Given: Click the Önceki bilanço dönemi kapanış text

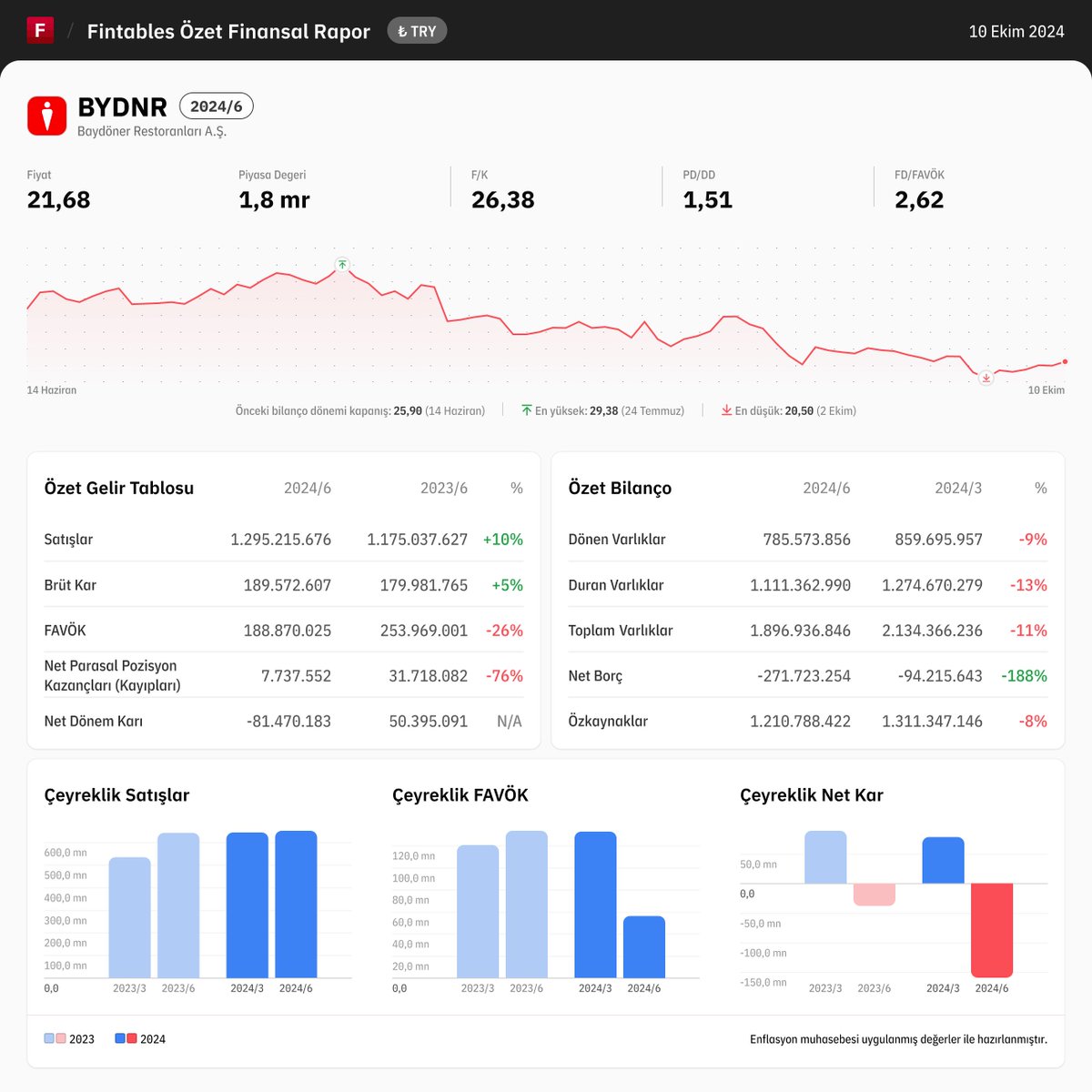Looking at the screenshot, I should pos(360,411).
